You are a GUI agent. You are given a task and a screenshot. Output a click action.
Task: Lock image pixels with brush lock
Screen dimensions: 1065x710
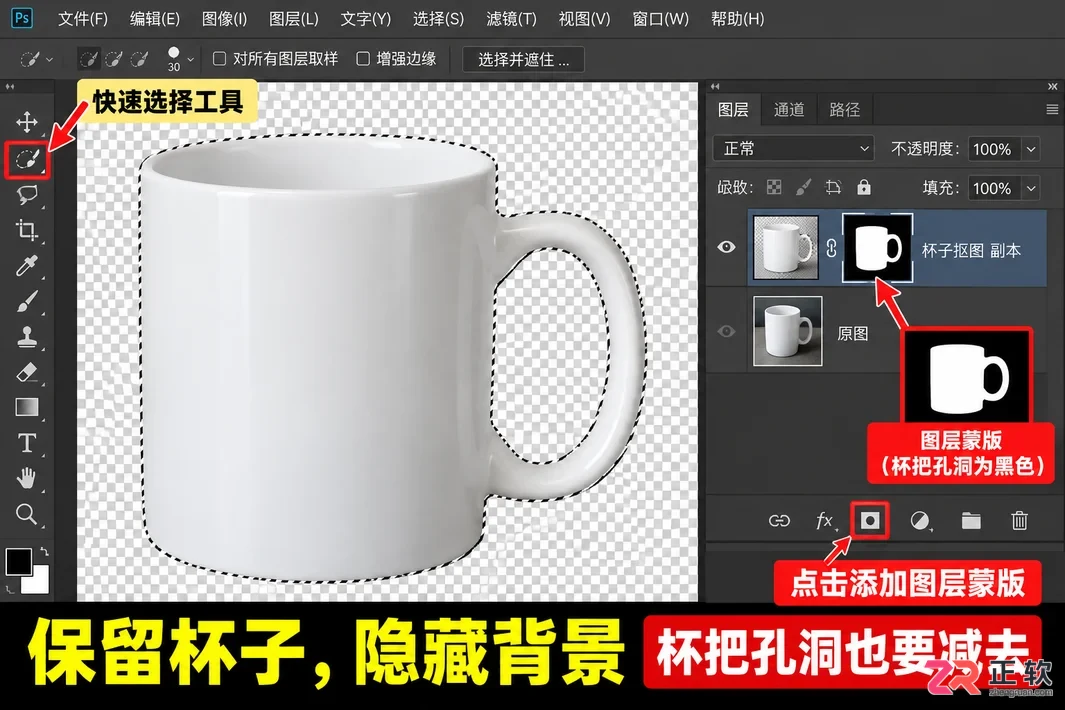pos(804,188)
